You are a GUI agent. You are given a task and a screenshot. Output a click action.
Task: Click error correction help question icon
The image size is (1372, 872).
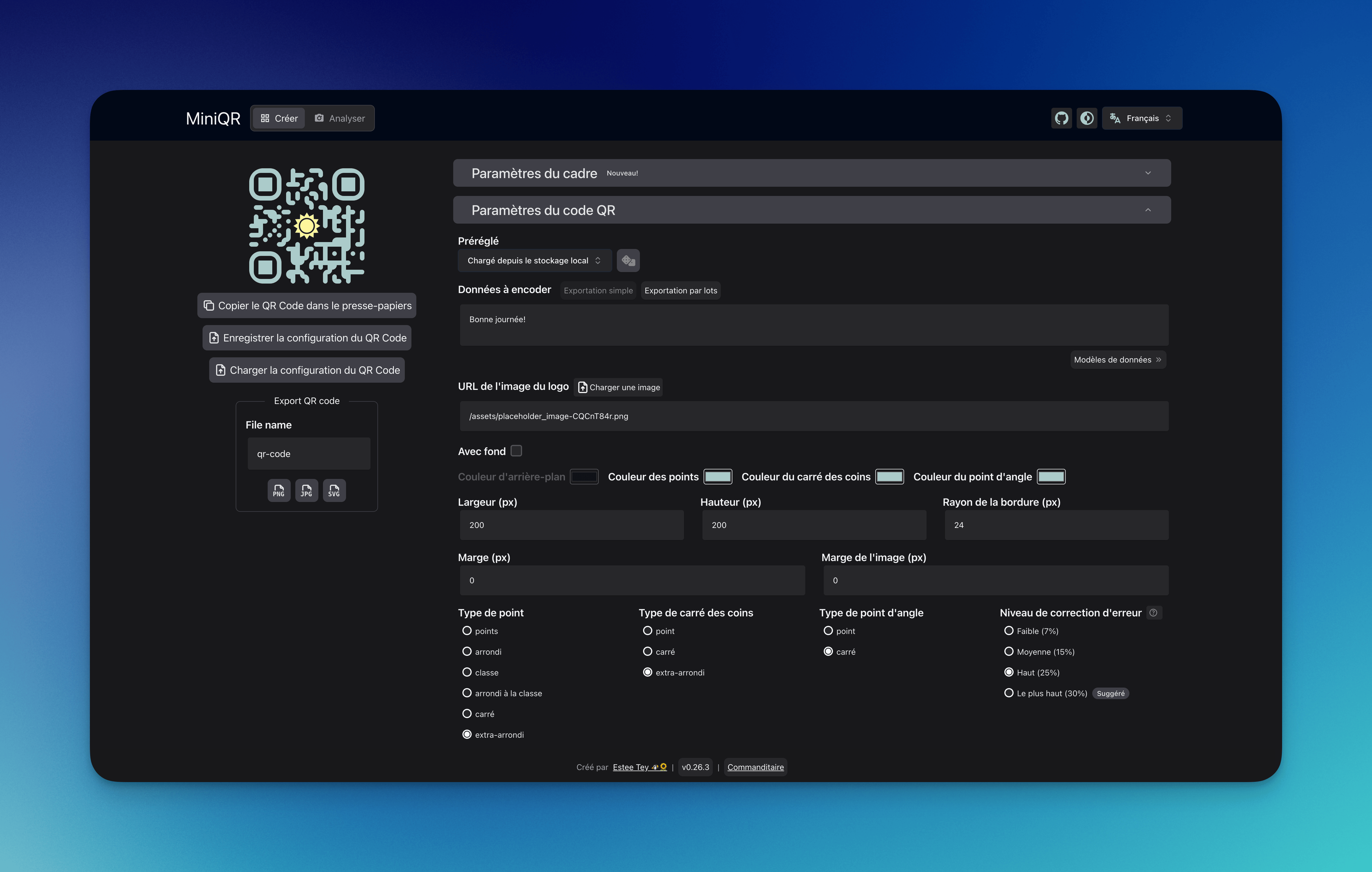[1153, 613]
